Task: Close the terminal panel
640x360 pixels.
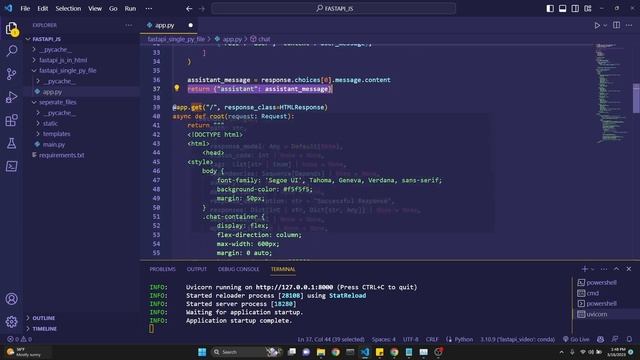Action: pos(629,269)
